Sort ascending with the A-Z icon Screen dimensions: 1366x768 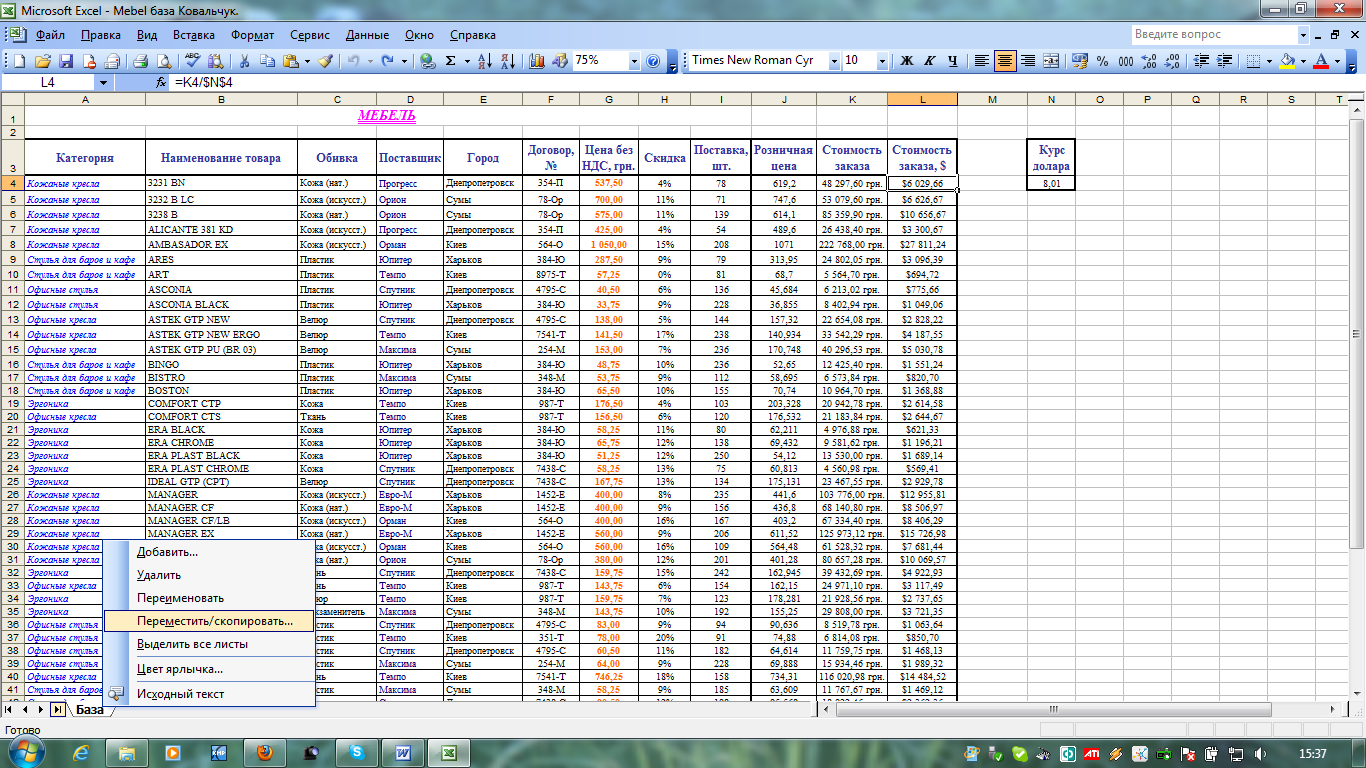(485, 61)
